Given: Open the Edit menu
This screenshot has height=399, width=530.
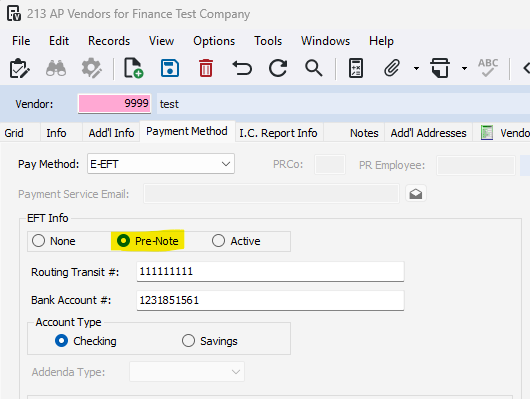Looking at the screenshot, I should point(59,41).
